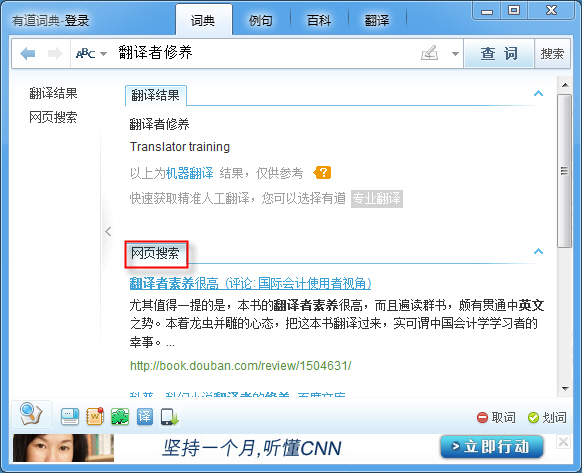
Task: Open the ABC language dropdown
Action: 91,54
